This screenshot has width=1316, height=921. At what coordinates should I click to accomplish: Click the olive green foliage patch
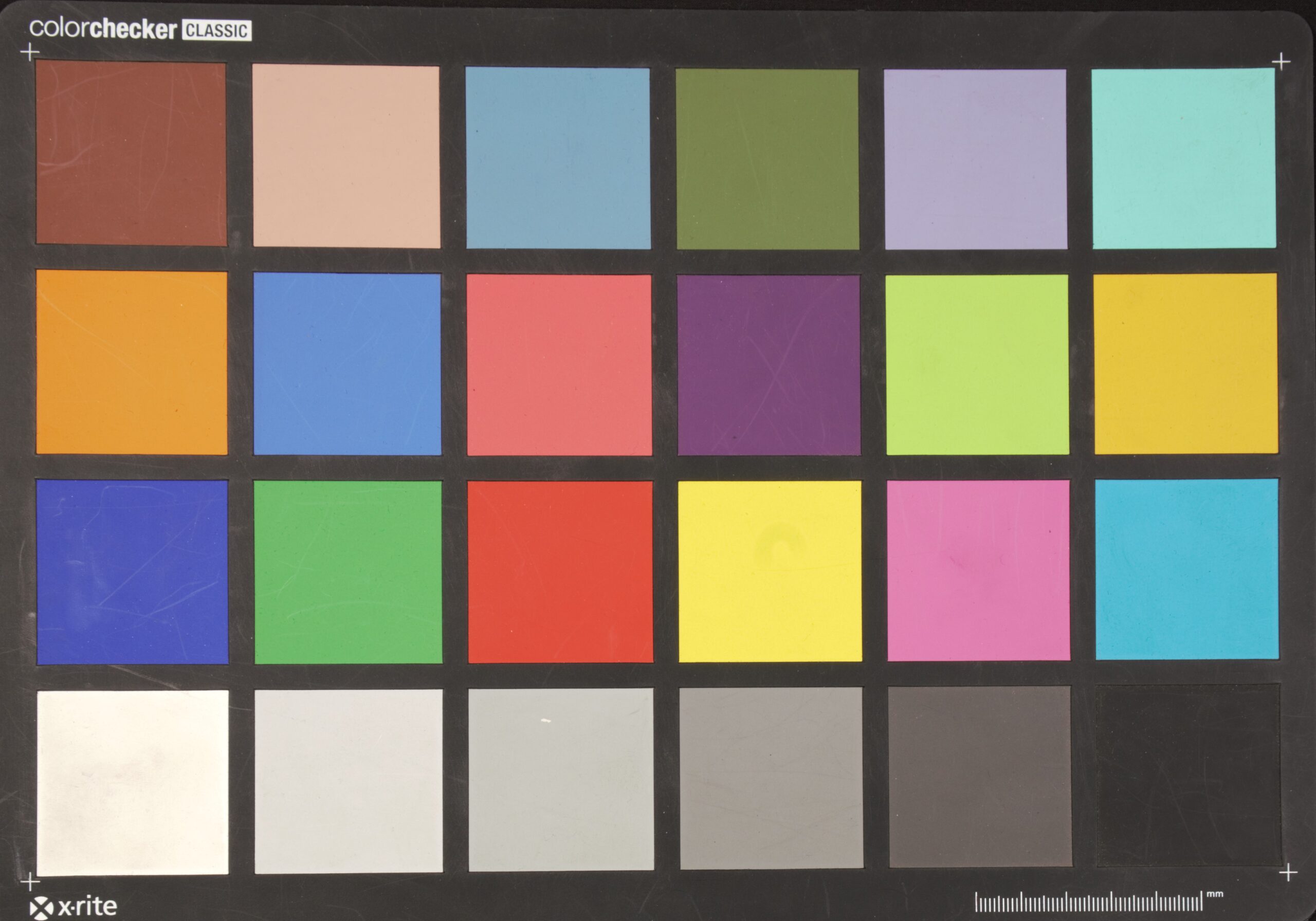767,159
